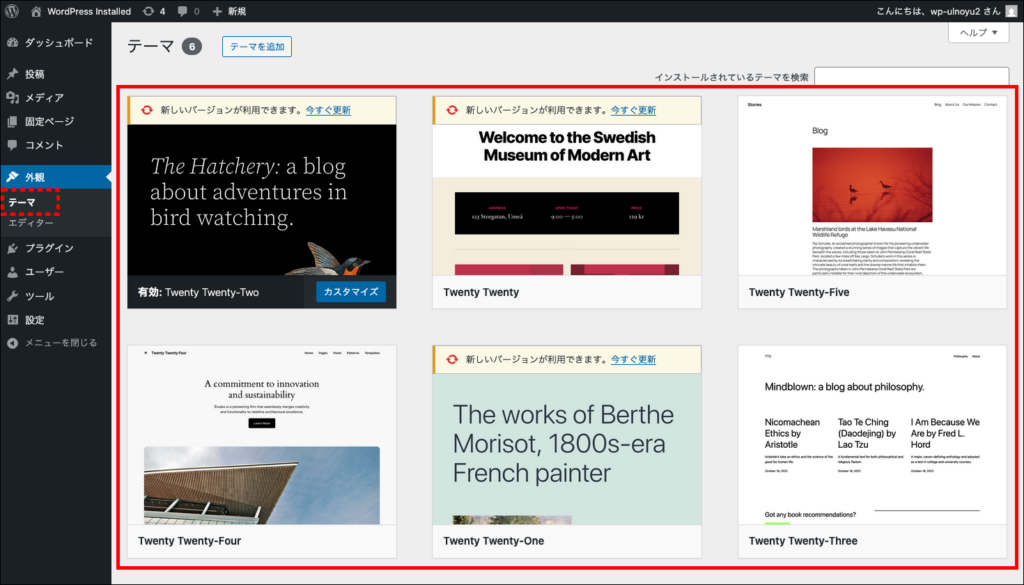The height and width of the screenshot is (585, 1024).
Task: Click the ツール wrench icon
Action: point(12,296)
